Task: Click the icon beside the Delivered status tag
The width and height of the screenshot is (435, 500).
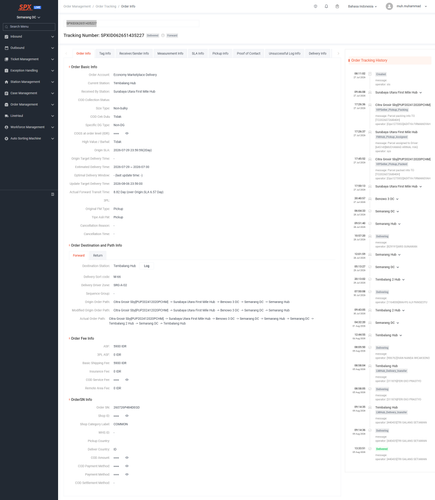Action: point(163,35)
